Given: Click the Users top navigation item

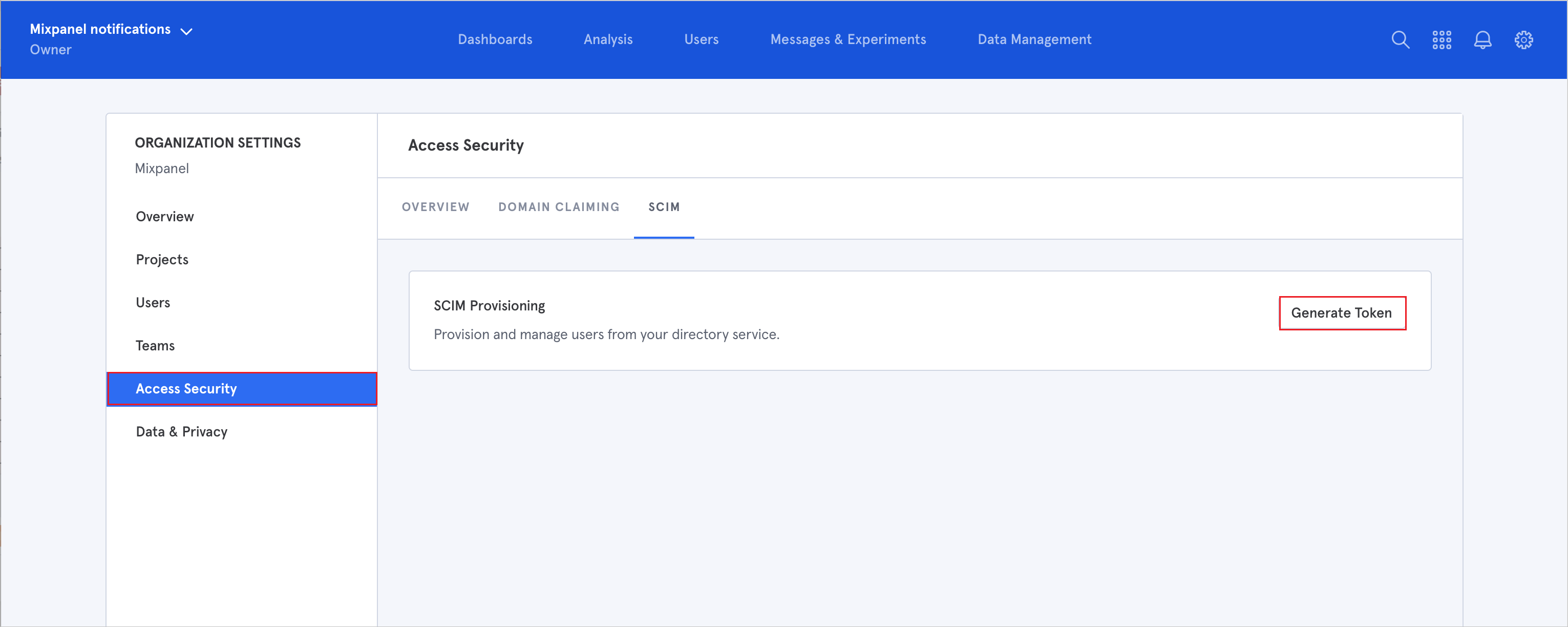Looking at the screenshot, I should click(x=701, y=39).
